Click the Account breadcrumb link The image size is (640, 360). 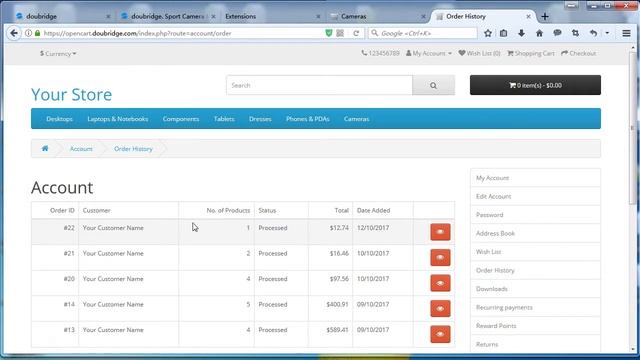81,149
